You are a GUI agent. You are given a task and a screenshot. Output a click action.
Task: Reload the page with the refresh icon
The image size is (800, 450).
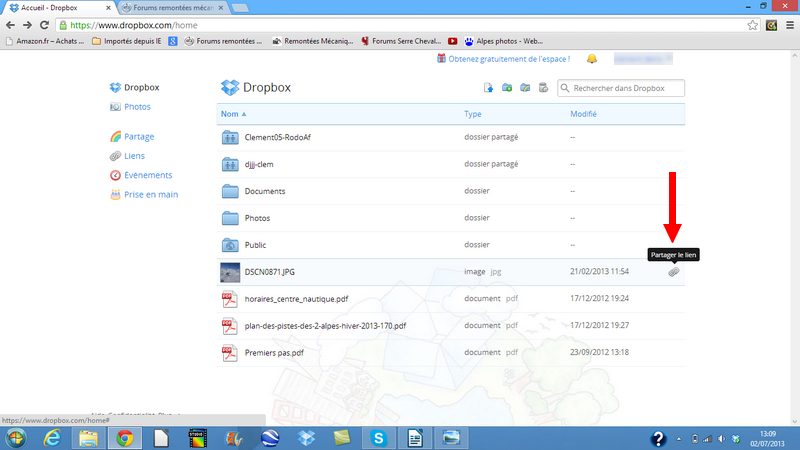coord(44,25)
